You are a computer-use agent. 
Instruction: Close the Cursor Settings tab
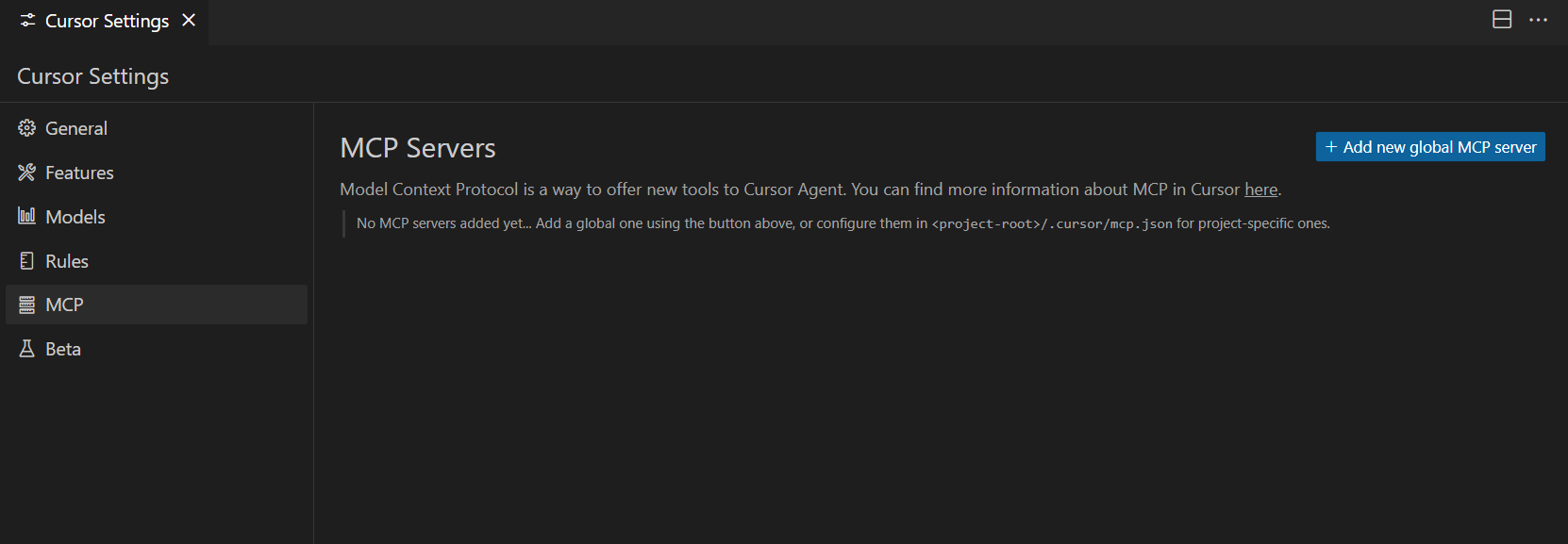click(x=189, y=20)
